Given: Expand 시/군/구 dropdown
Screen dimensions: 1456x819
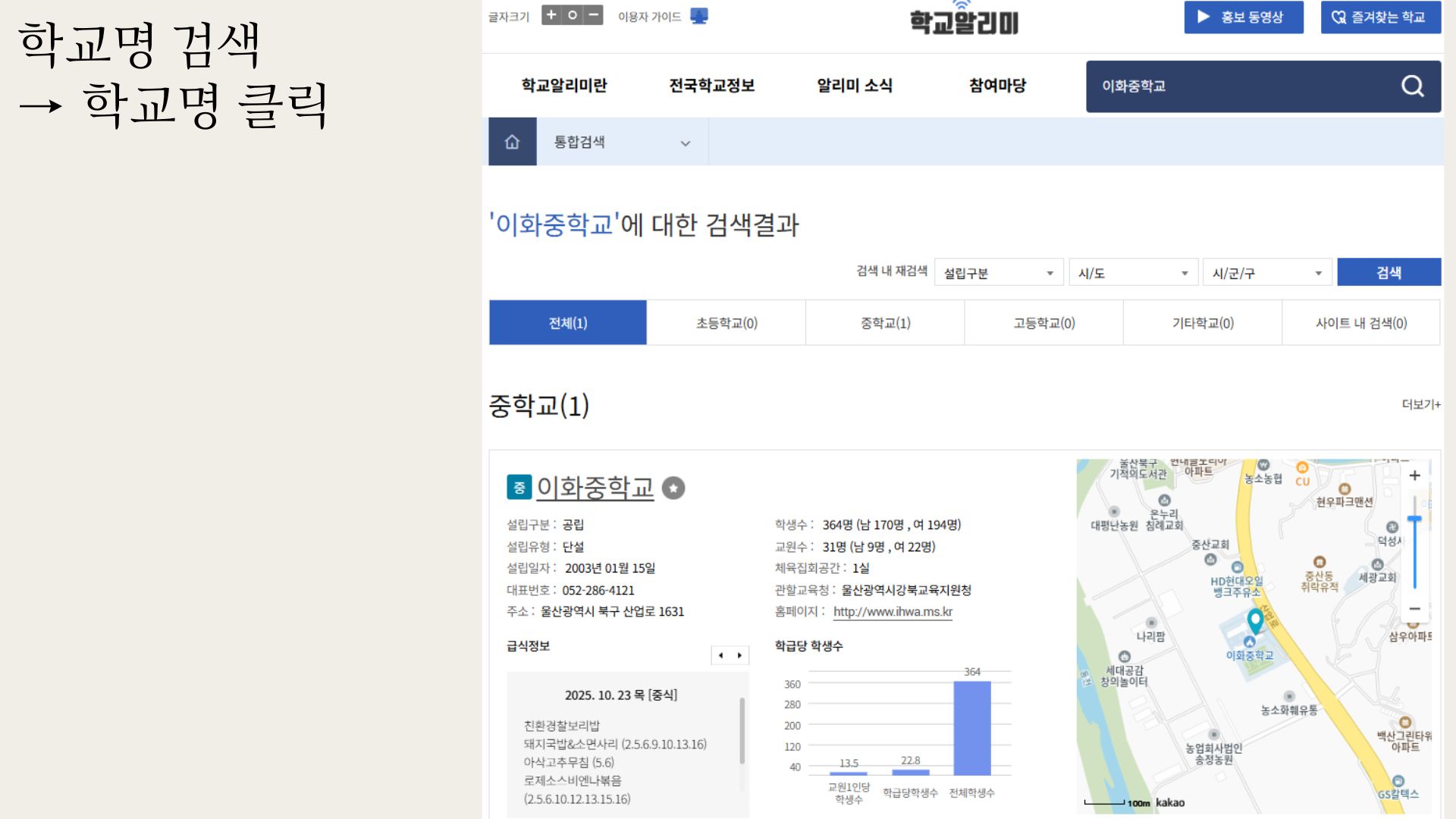Looking at the screenshot, I should tap(1266, 273).
